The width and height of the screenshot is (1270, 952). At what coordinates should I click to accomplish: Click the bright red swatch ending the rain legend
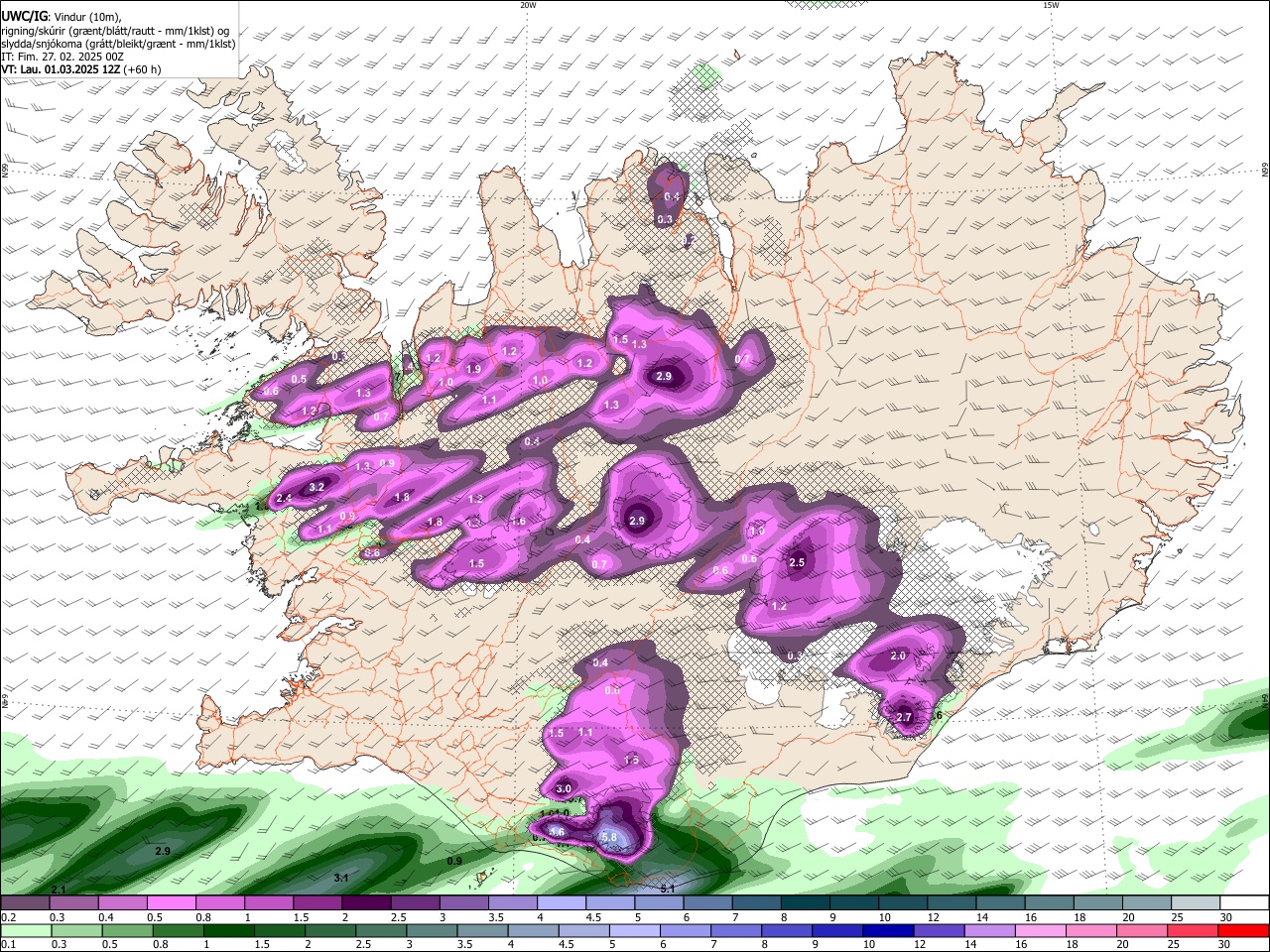pyautogui.click(x=1242, y=931)
